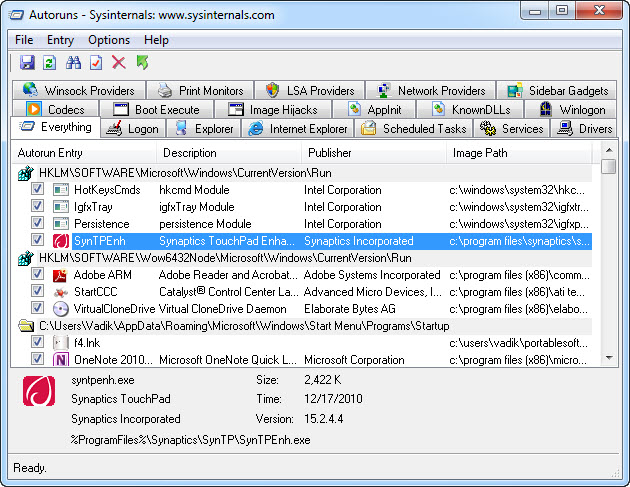Viewport: 630px width, 487px height.
Task: Sort by Publisher column header
Action: click(374, 153)
